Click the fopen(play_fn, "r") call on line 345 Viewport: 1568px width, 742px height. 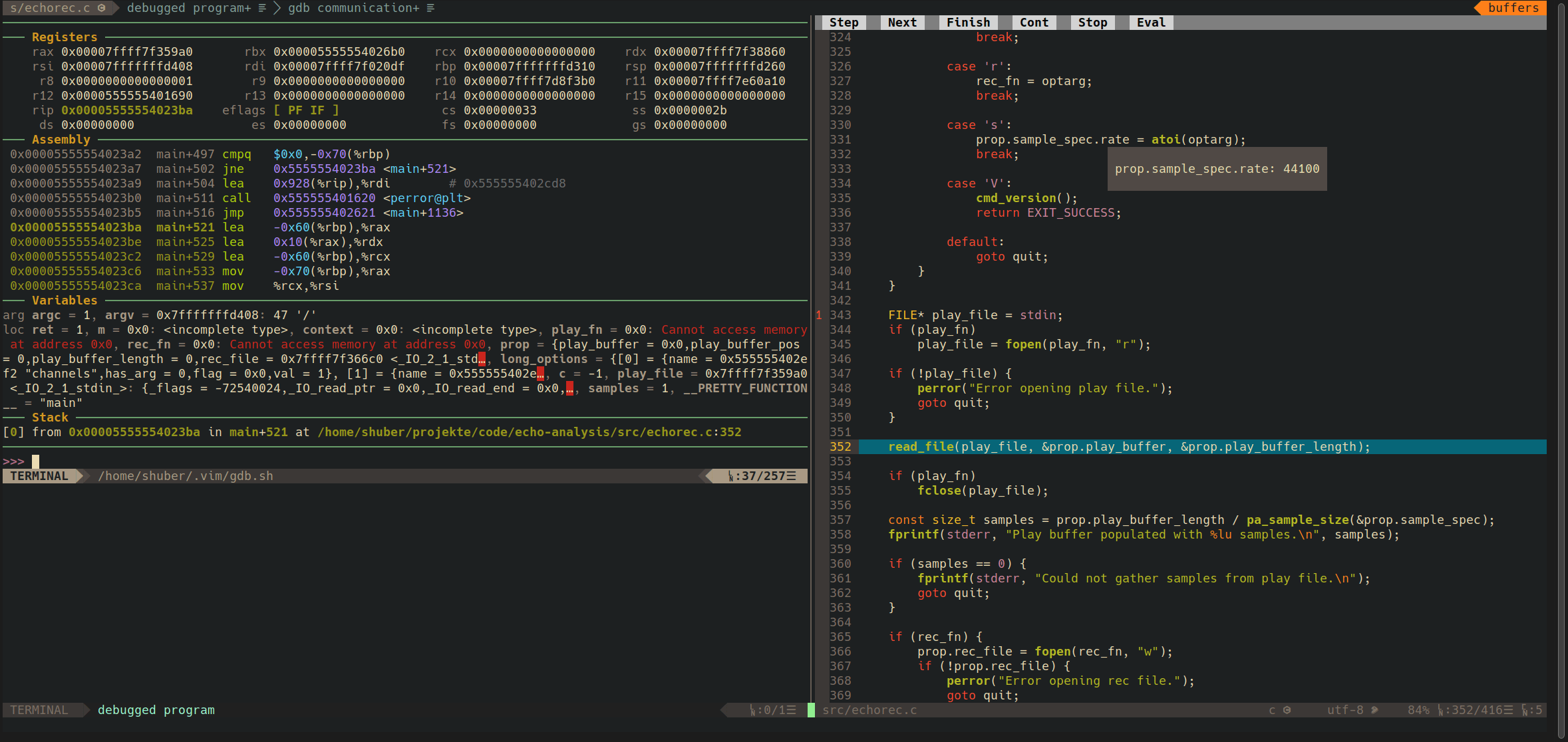pos(1074,344)
